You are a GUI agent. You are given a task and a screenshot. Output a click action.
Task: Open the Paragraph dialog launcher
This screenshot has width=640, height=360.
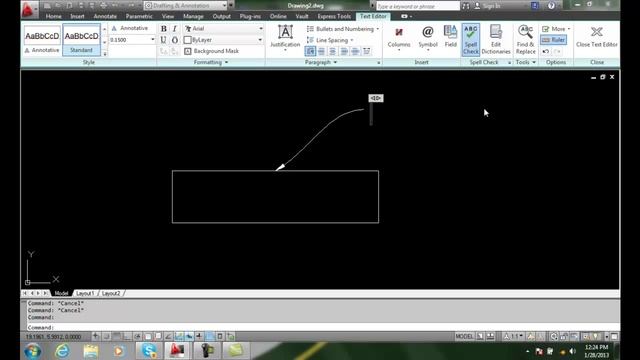tap(379, 63)
